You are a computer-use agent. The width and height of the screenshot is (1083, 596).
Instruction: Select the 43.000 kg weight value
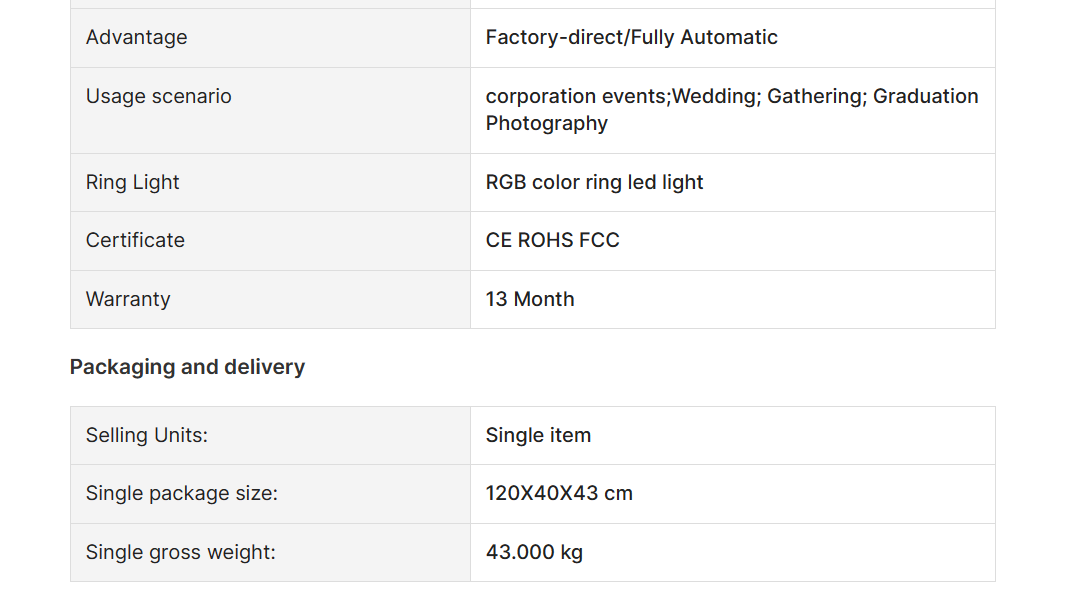pos(534,552)
